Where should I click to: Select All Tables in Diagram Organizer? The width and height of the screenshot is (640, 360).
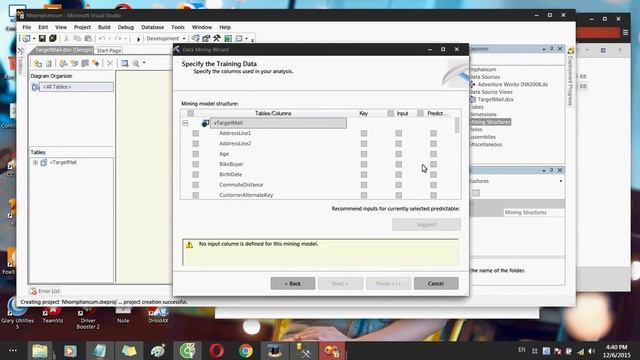76,87
